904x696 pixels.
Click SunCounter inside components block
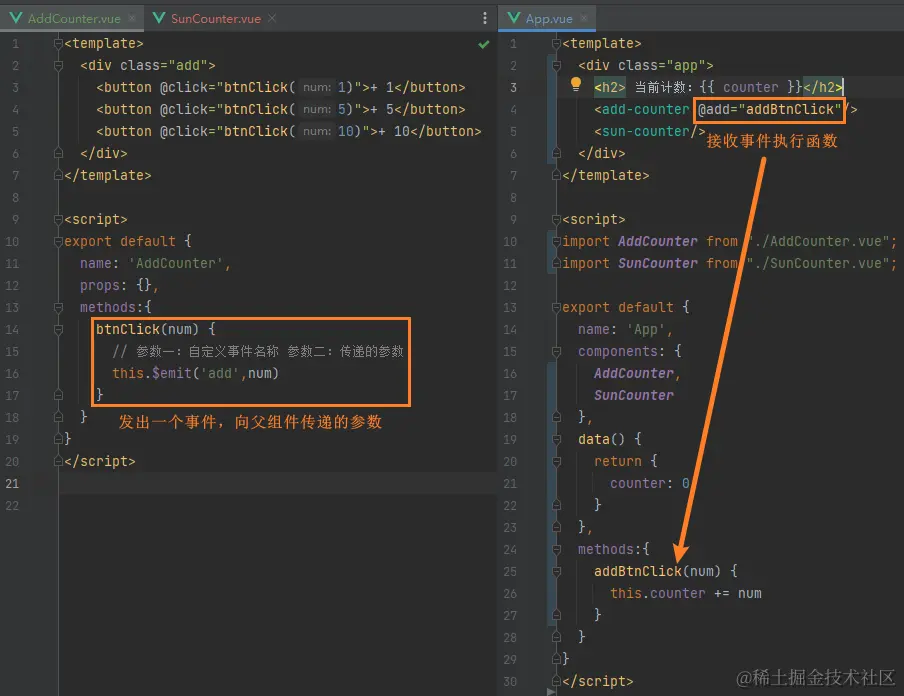634,396
